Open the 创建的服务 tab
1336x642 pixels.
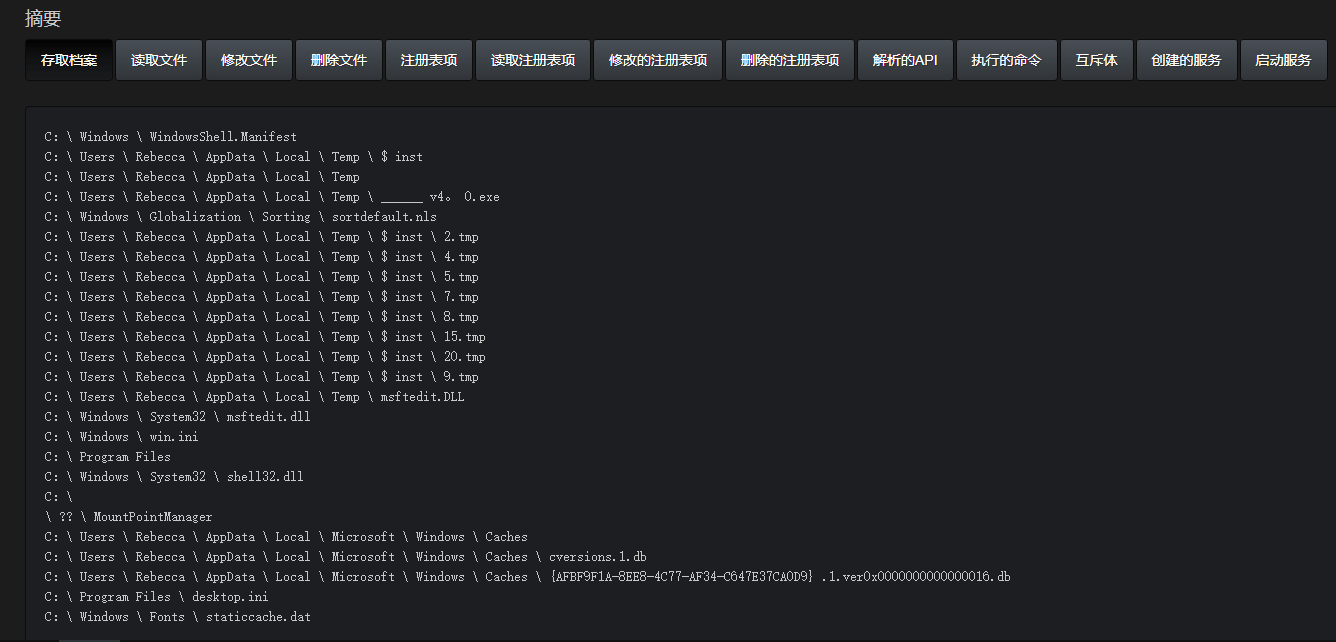tap(1186, 60)
